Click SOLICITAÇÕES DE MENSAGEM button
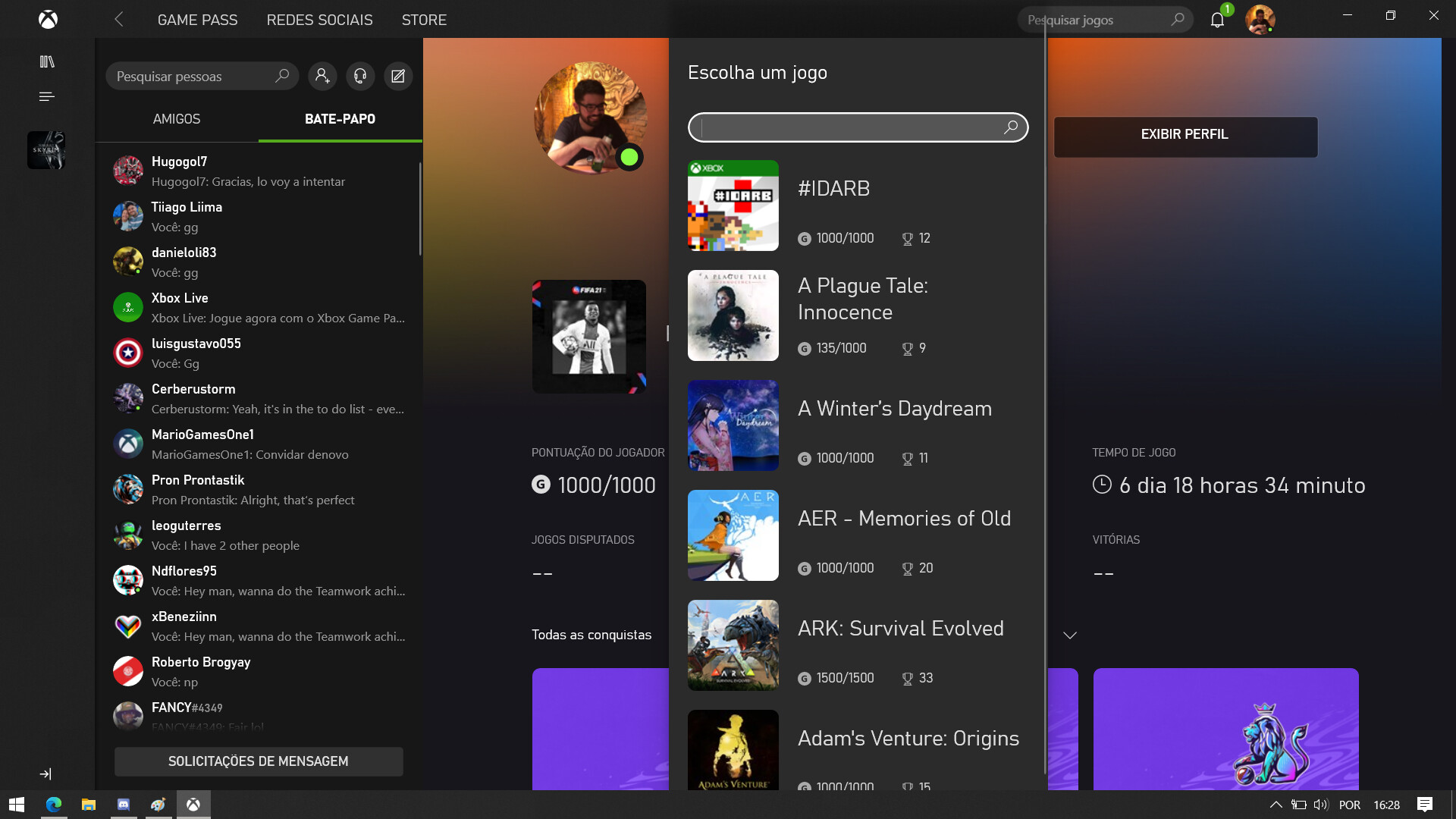This screenshot has height=819, width=1456. tap(259, 761)
